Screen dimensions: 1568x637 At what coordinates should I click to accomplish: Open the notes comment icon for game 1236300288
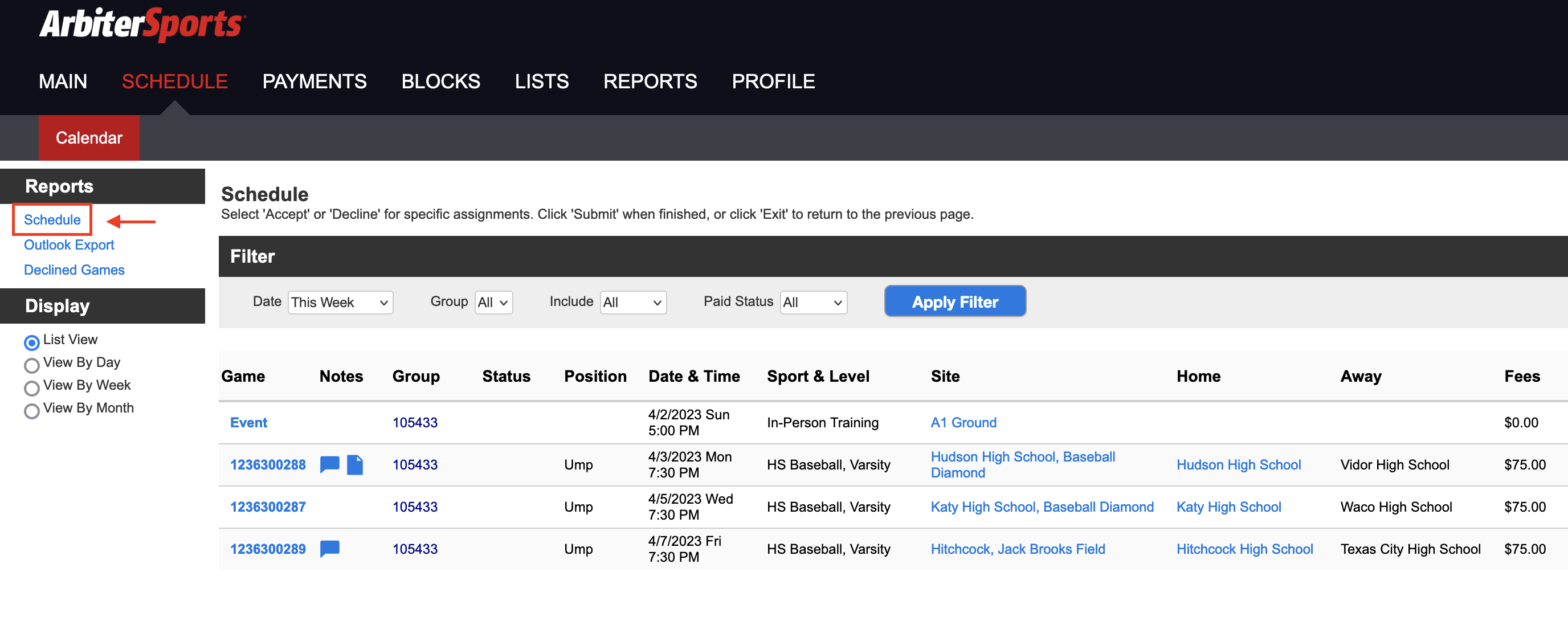pos(329,465)
